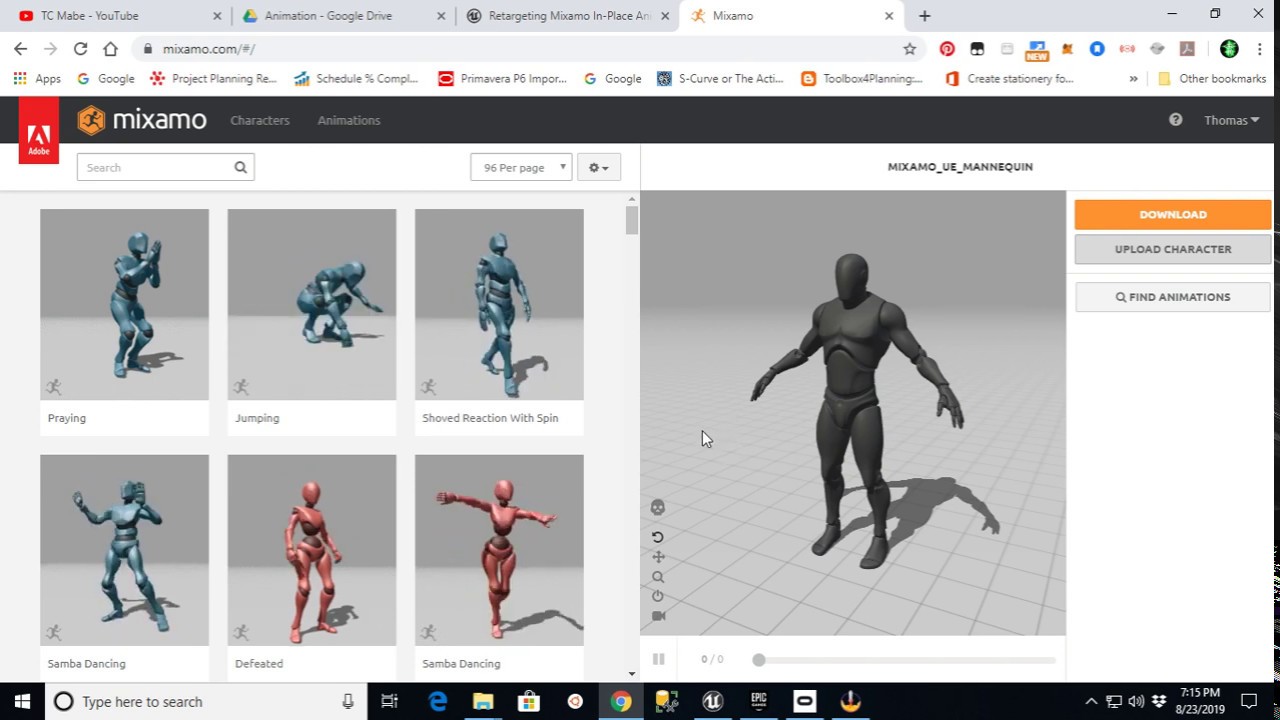Click the rotate view icon in viewport
This screenshot has height=720, width=1280.
pos(658,537)
